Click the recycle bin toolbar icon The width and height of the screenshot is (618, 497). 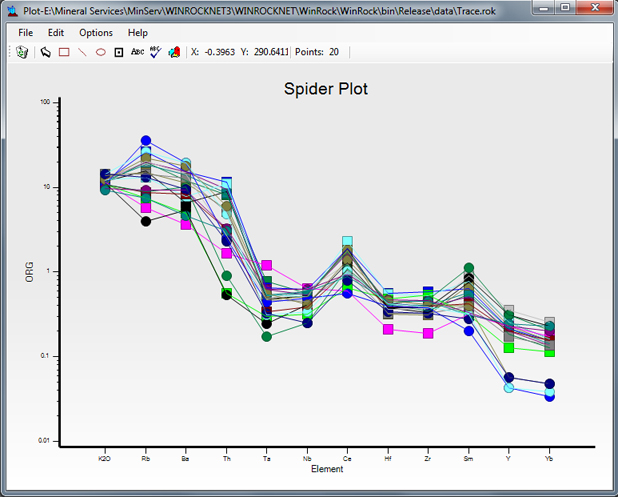click(x=22, y=52)
